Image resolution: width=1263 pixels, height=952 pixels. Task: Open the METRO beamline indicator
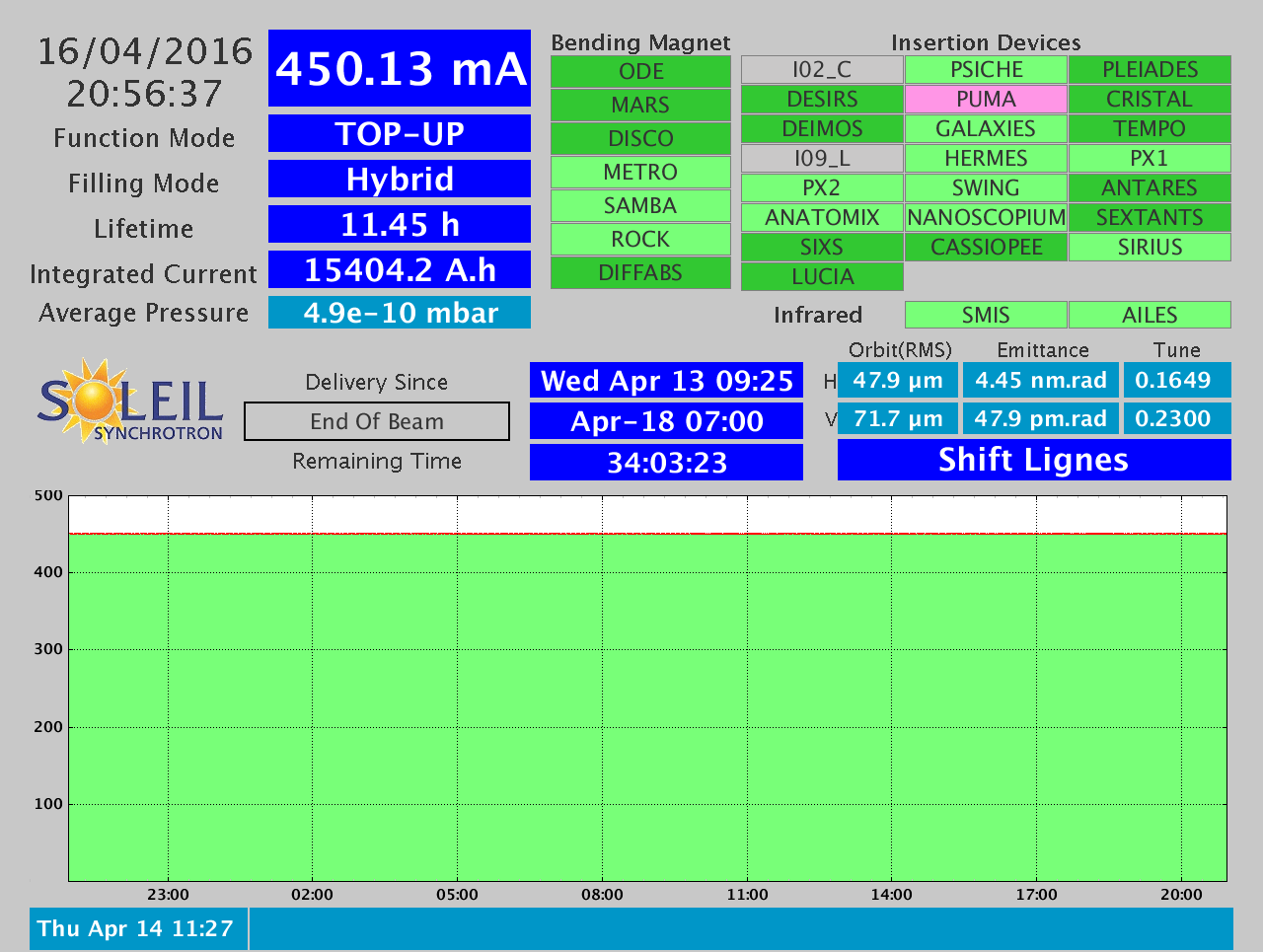[x=640, y=173]
